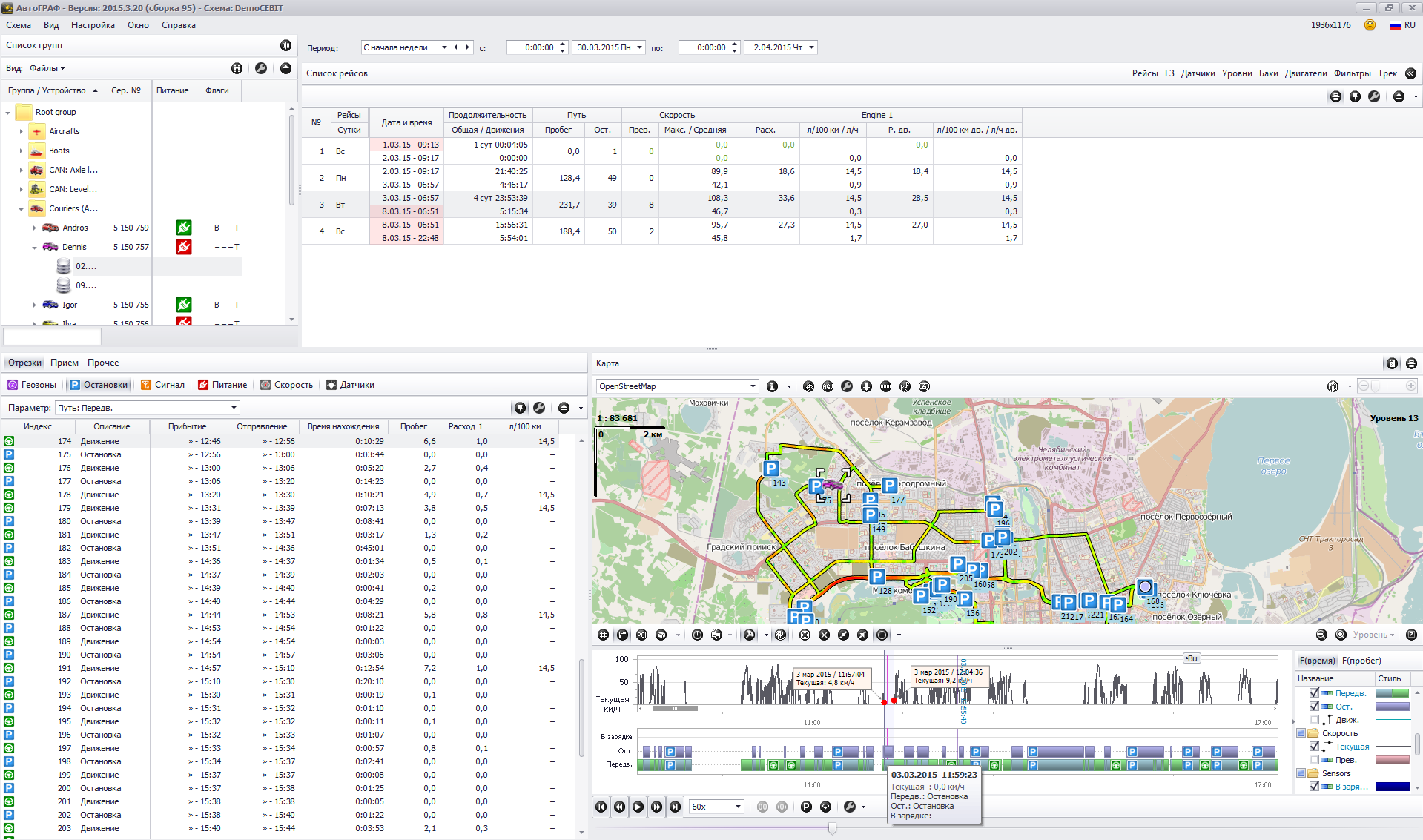
Task: Open the end date 2.04.2015 dropdown
Action: [x=811, y=47]
